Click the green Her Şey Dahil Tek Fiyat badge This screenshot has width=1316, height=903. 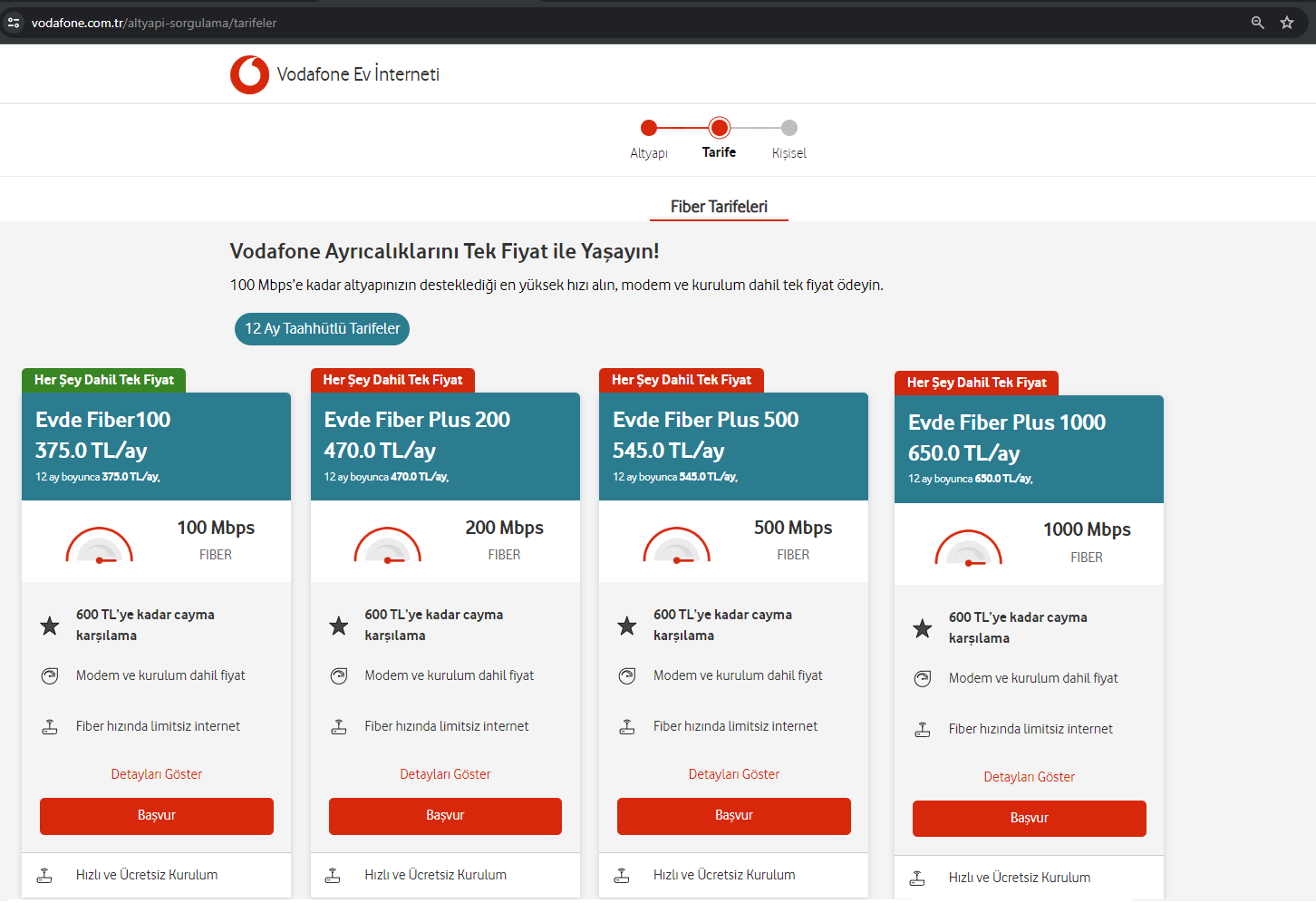104,380
